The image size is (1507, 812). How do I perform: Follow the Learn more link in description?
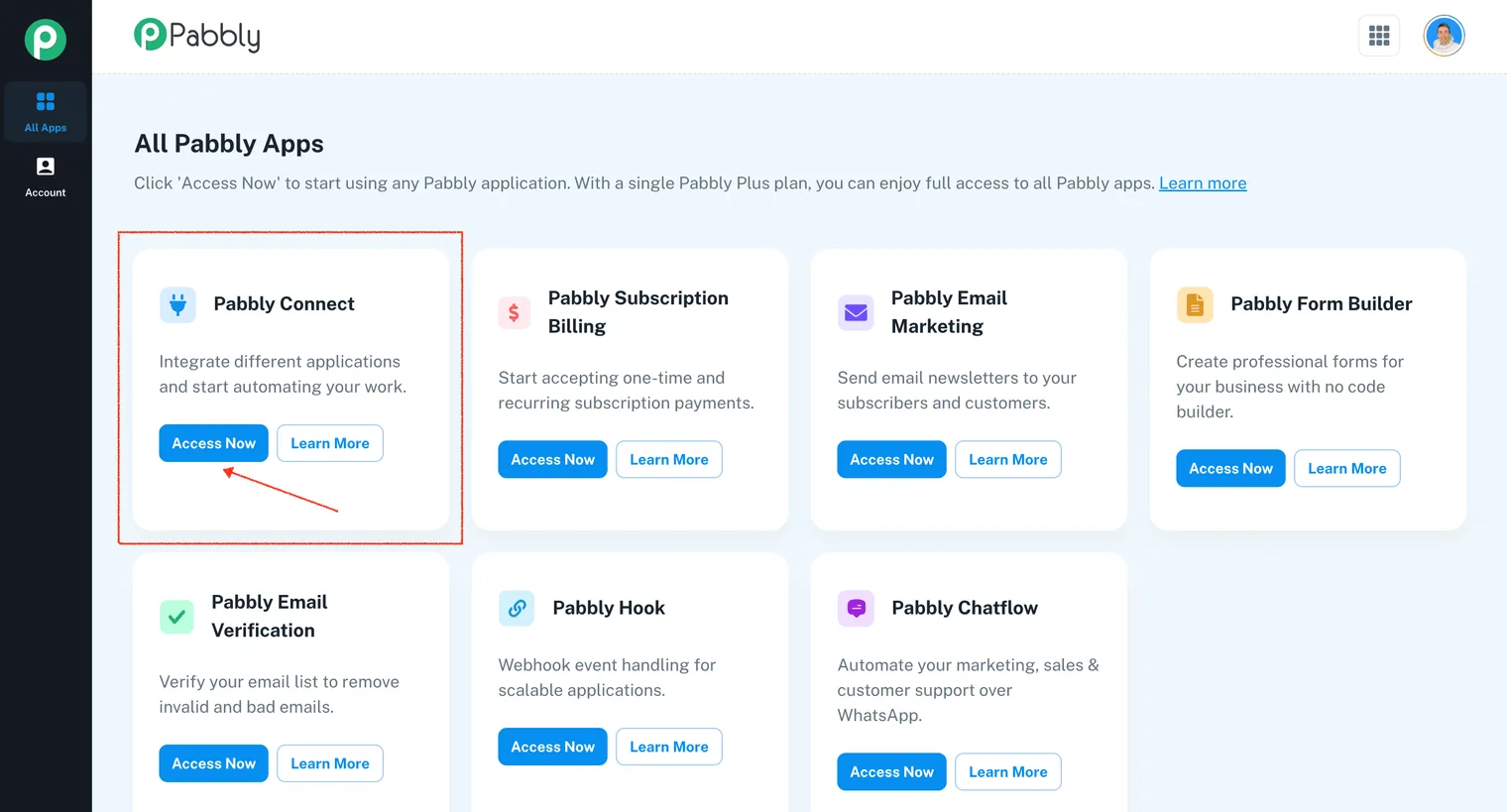tap(1203, 183)
